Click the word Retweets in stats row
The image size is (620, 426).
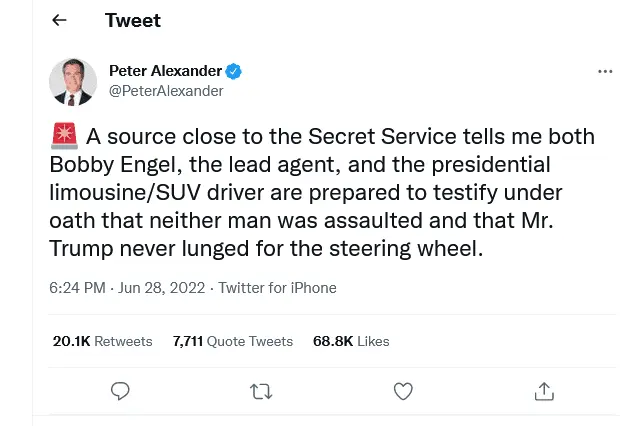124,341
